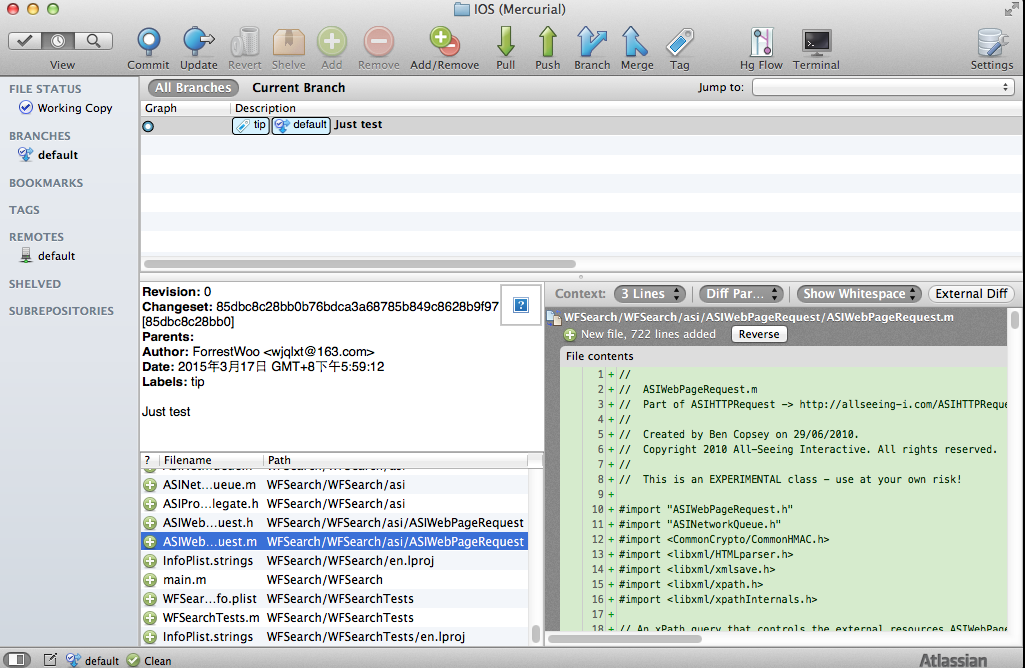Click the SUBREPOSITORIES sidebar header
The height and width of the screenshot is (668, 1025).
[x=61, y=311]
